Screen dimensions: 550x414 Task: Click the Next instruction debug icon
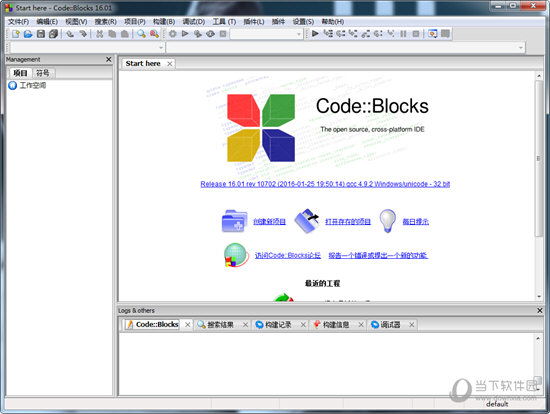coord(378,34)
